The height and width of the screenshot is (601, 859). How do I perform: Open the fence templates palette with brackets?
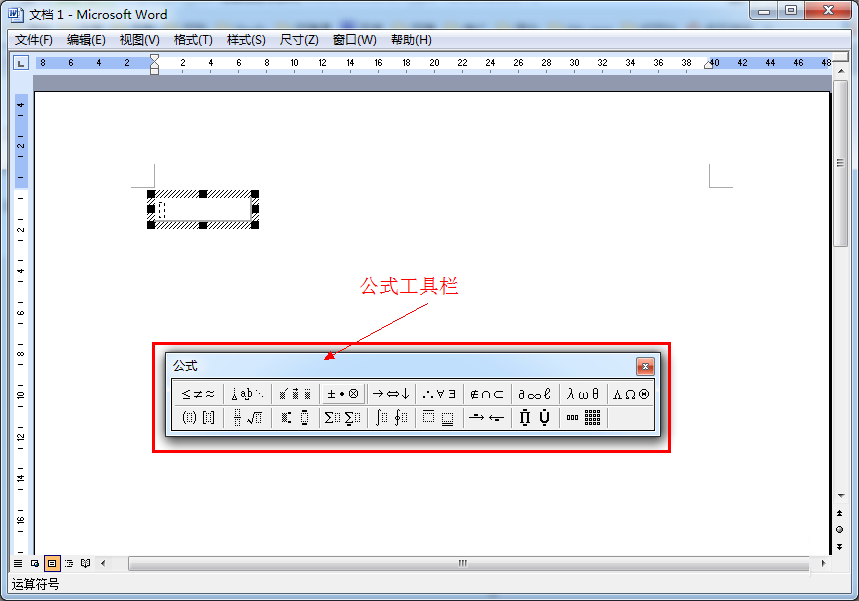tap(198, 418)
